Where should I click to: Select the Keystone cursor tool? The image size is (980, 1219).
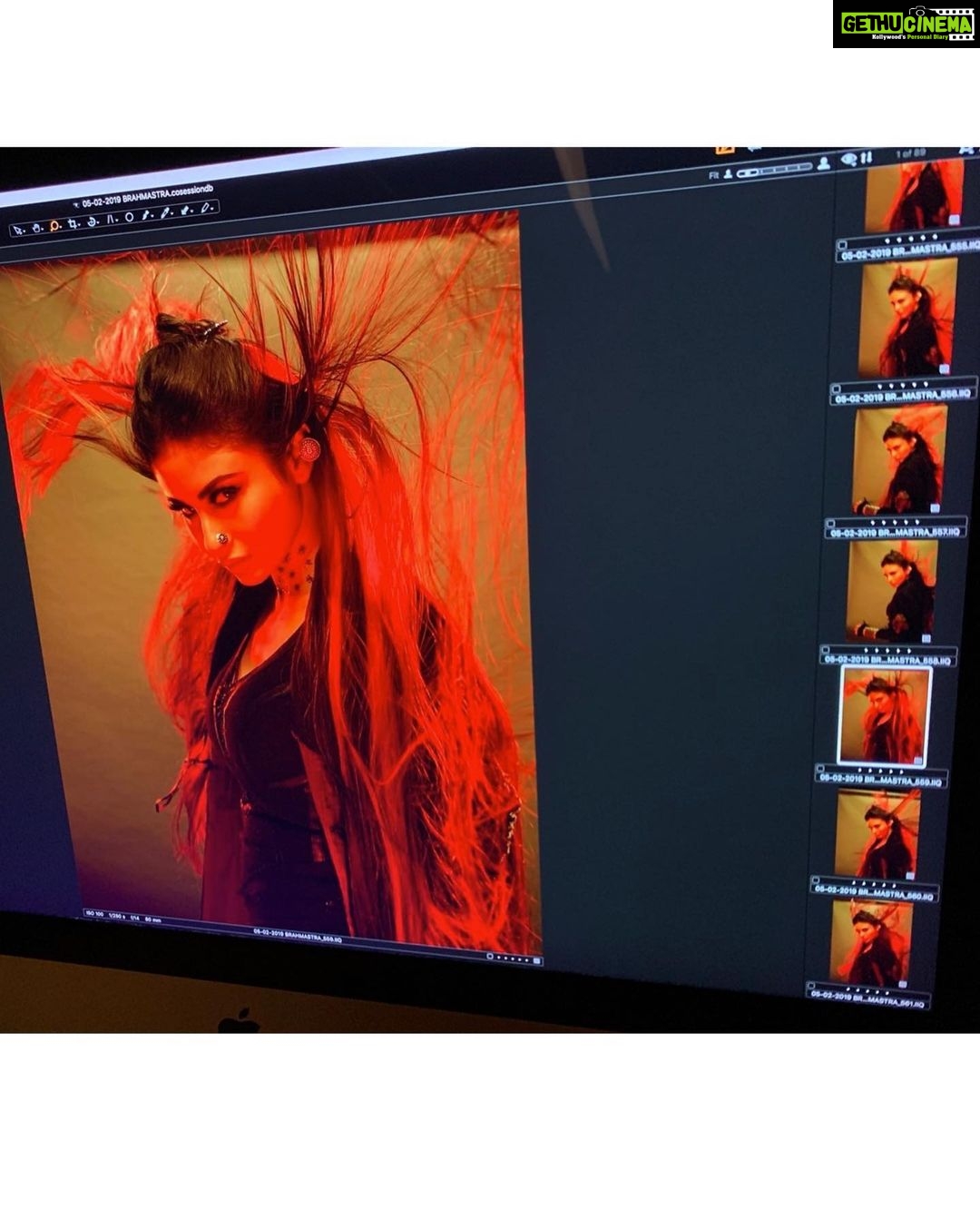[x=112, y=219]
